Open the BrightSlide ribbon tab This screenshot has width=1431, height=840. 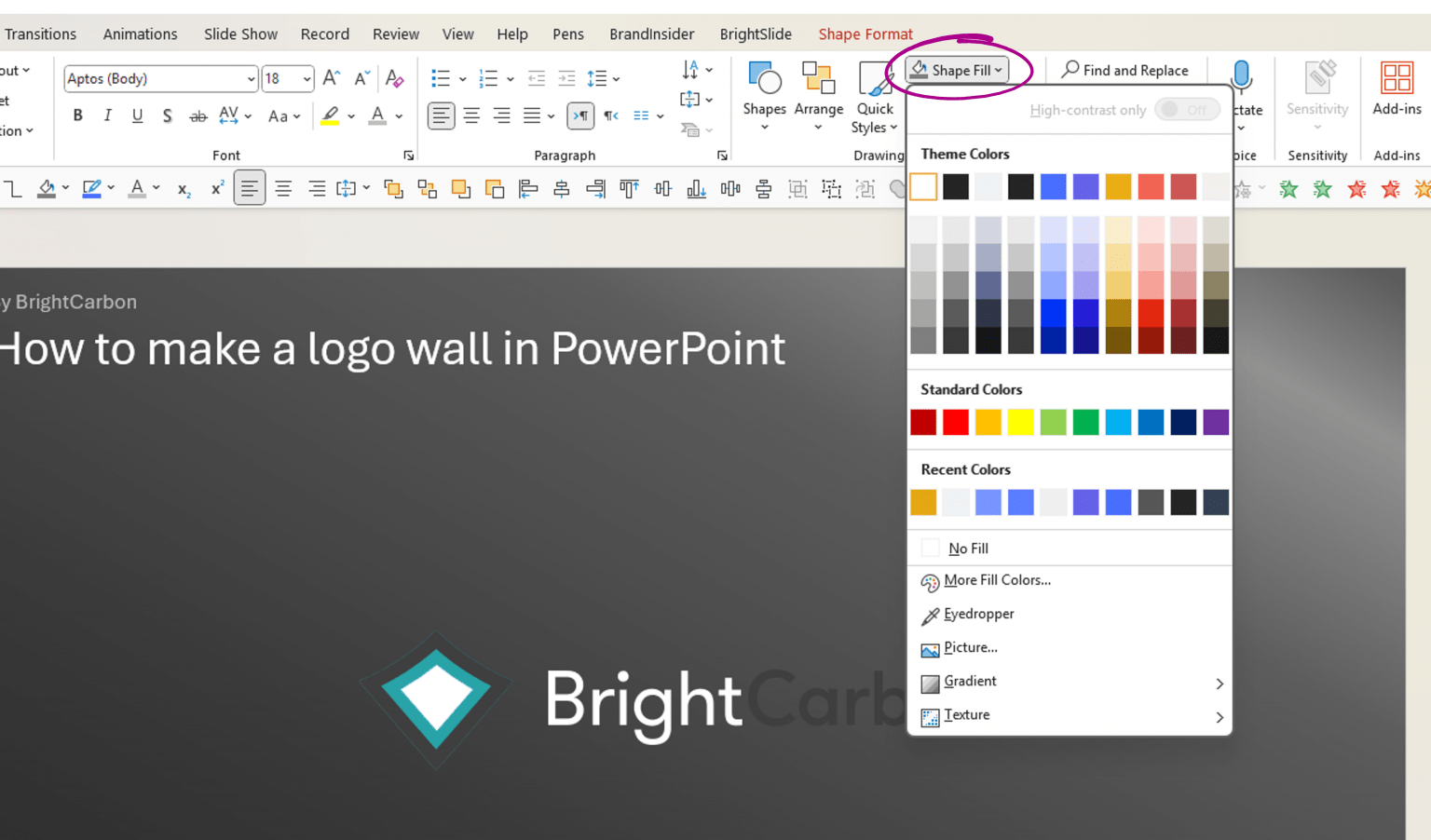coord(756,34)
